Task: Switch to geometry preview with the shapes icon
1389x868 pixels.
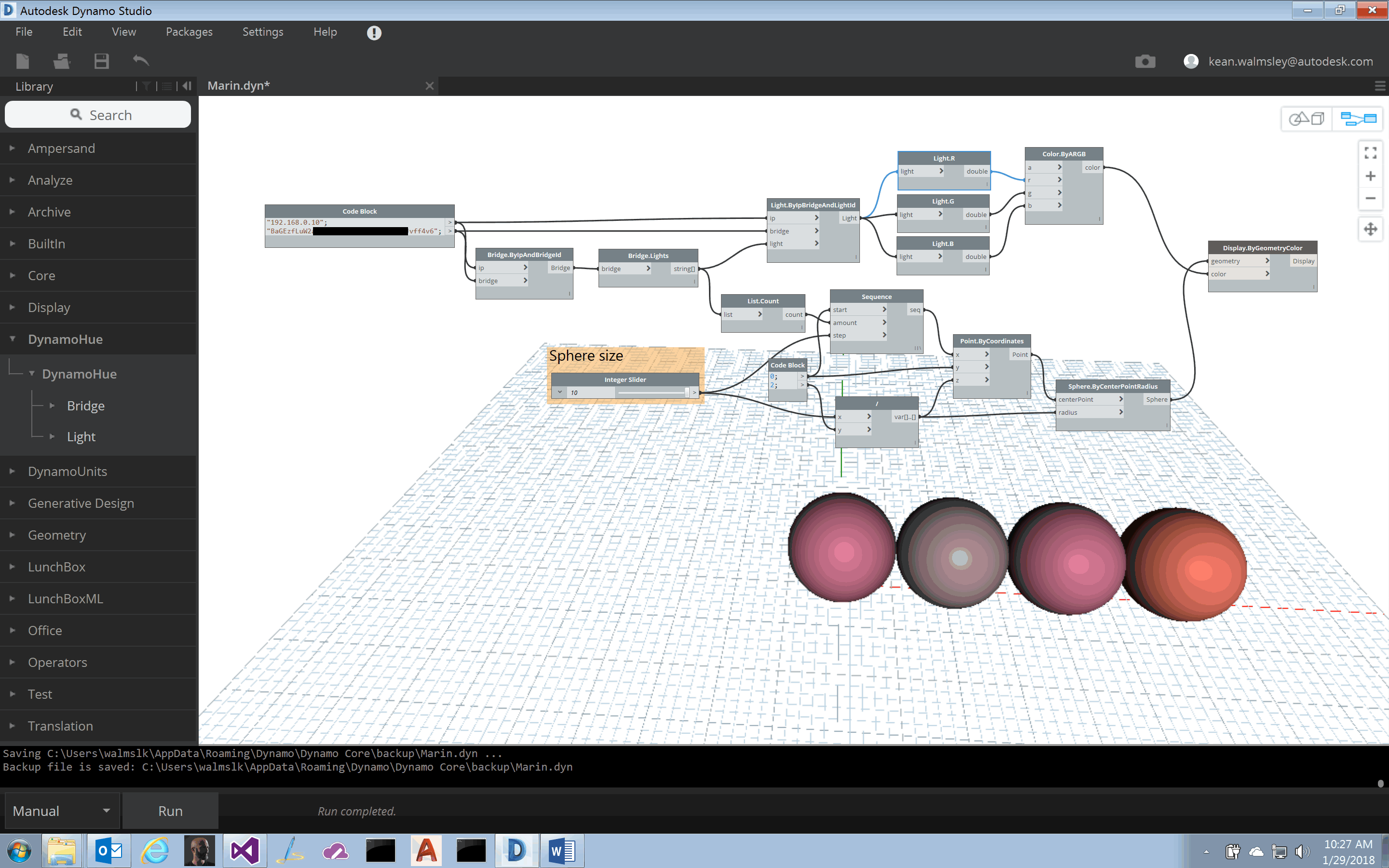Action: coord(1307,118)
